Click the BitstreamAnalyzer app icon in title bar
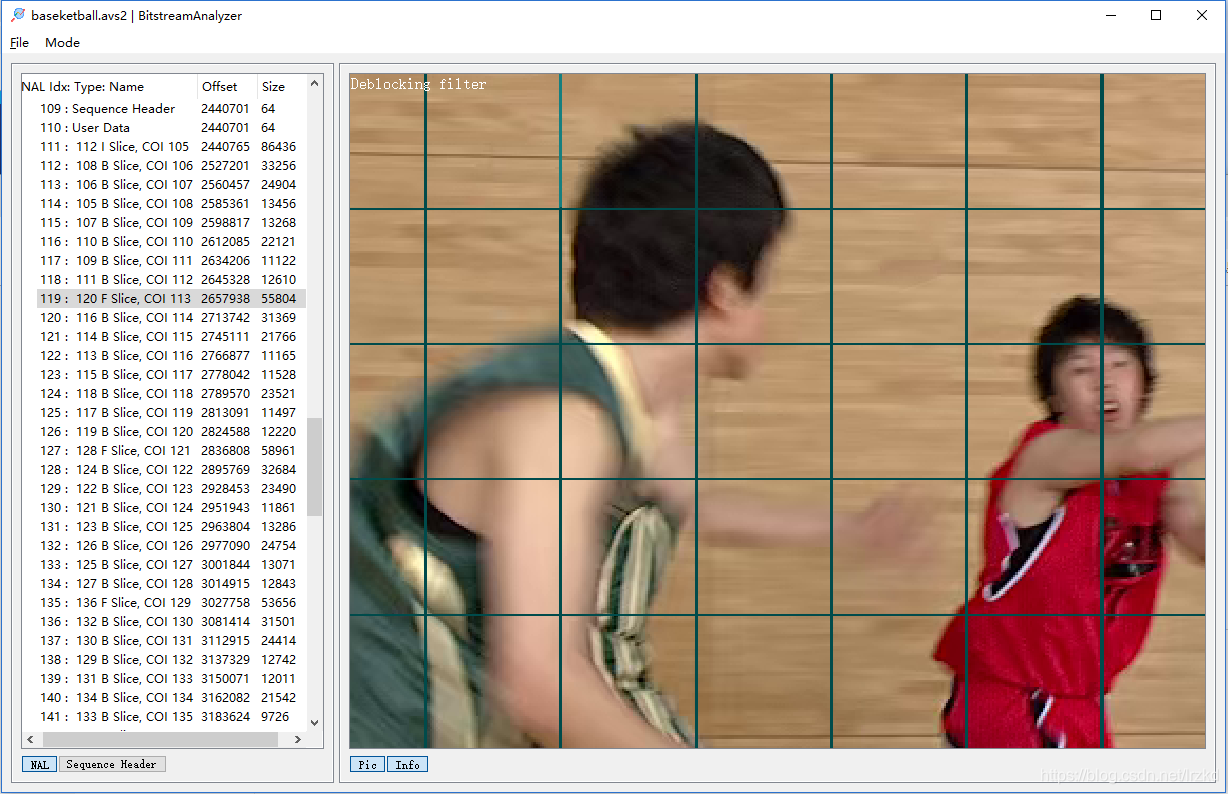 coord(17,15)
